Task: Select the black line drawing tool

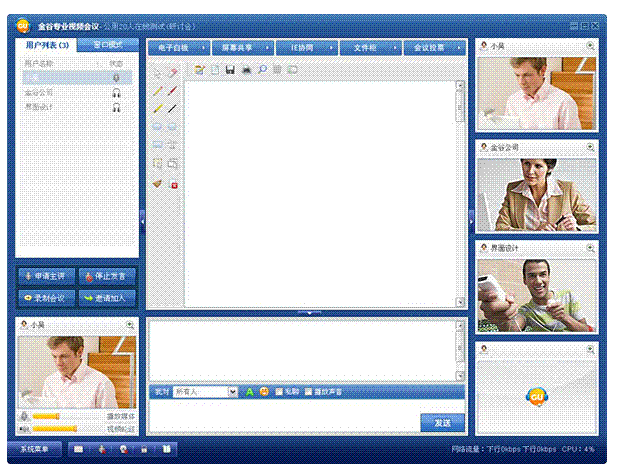Action: coord(172,108)
